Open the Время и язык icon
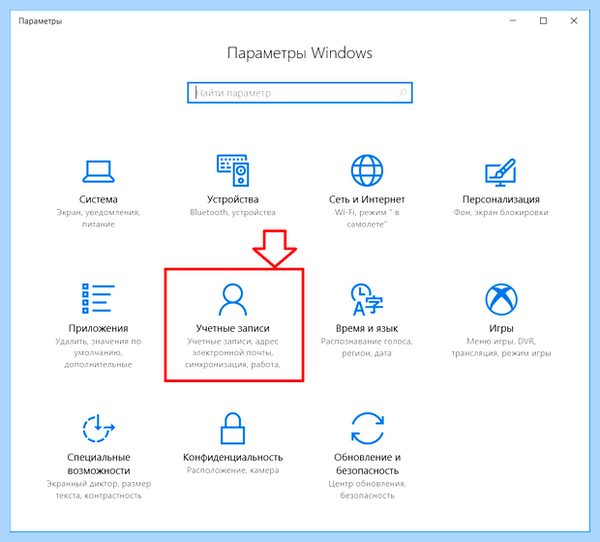 pos(367,299)
